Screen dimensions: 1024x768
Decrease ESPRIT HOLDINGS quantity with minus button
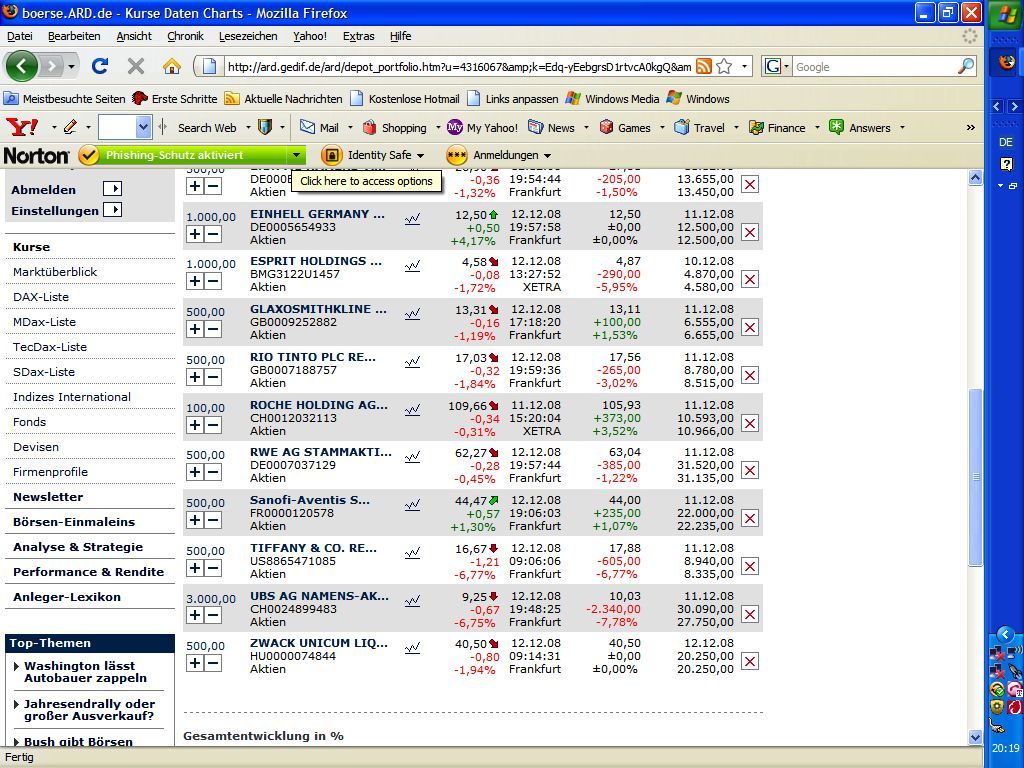click(x=213, y=281)
